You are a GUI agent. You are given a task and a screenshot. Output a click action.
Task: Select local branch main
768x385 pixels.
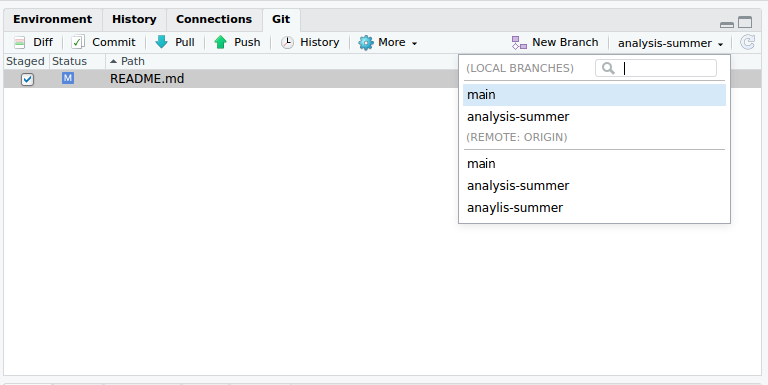(594, 95)
